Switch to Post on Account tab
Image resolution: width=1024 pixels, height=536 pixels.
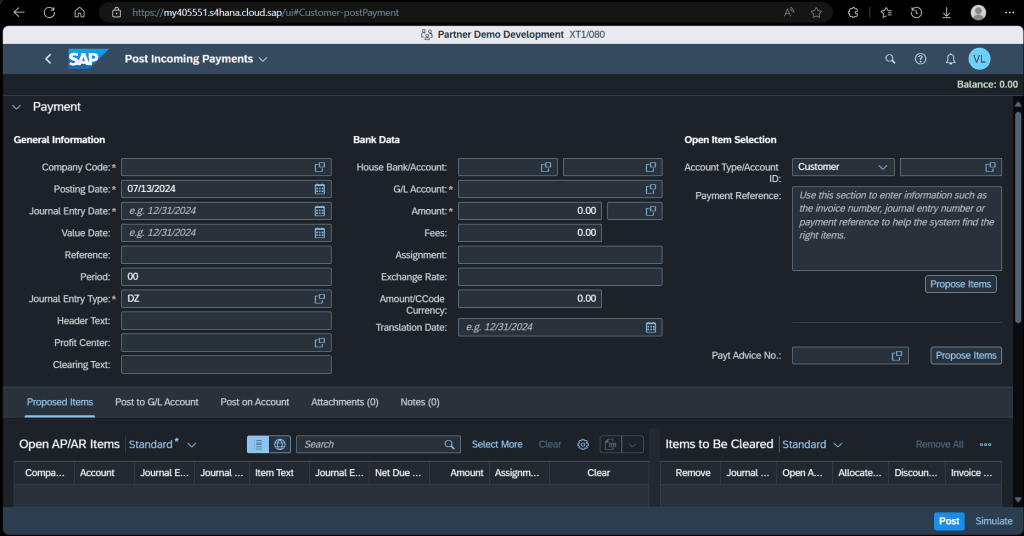click(255, 402)
